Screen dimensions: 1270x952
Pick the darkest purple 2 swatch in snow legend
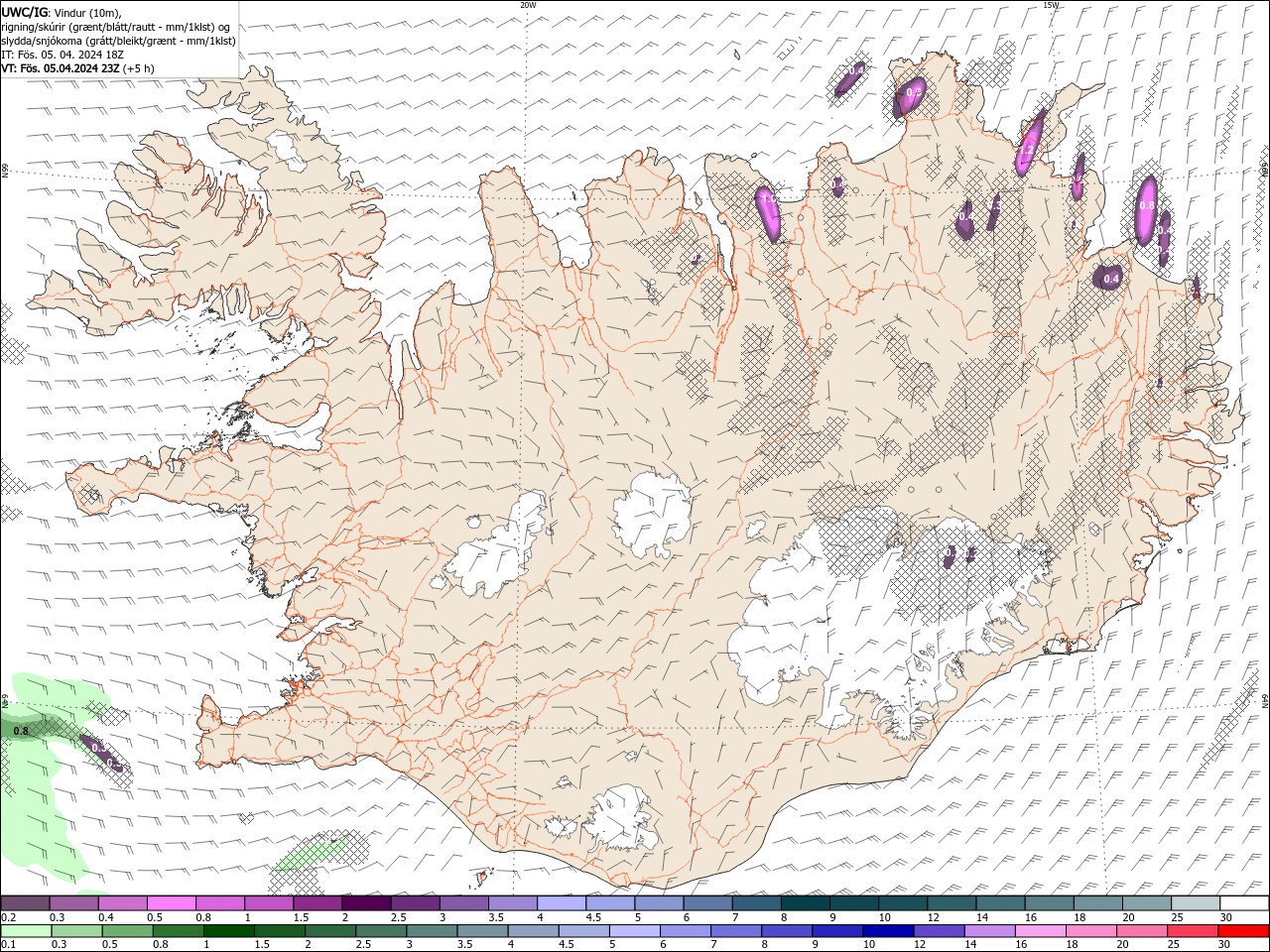click(366, 903)
